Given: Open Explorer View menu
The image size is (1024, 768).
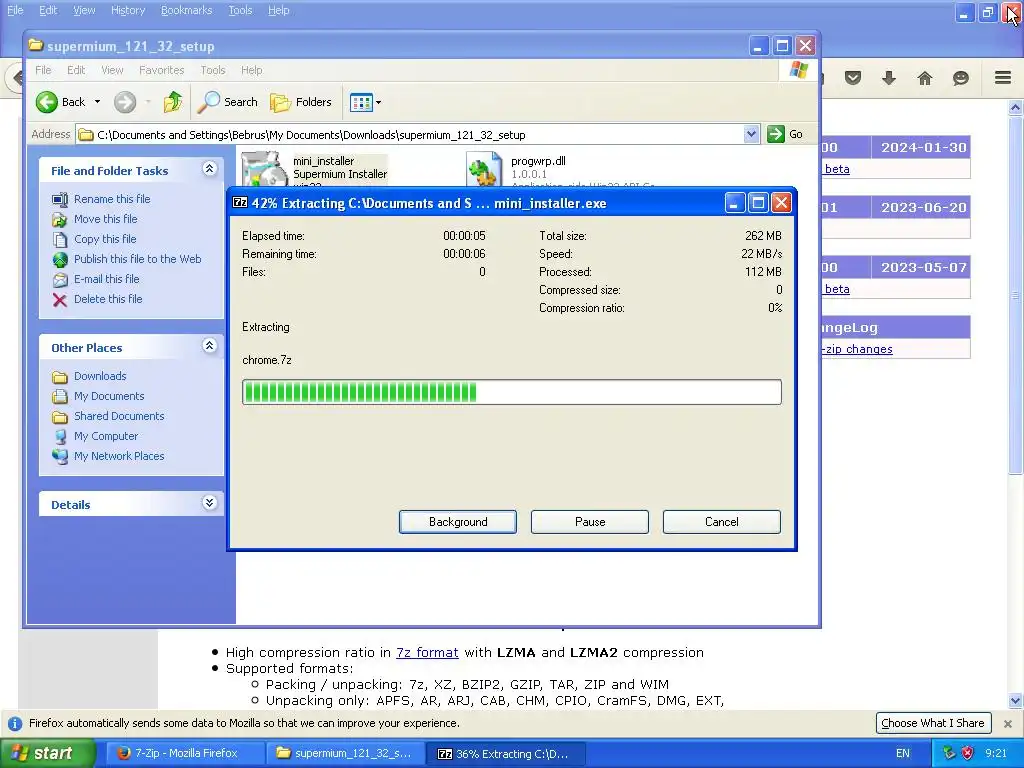Looking at the screenshot, I should (112, 70).
